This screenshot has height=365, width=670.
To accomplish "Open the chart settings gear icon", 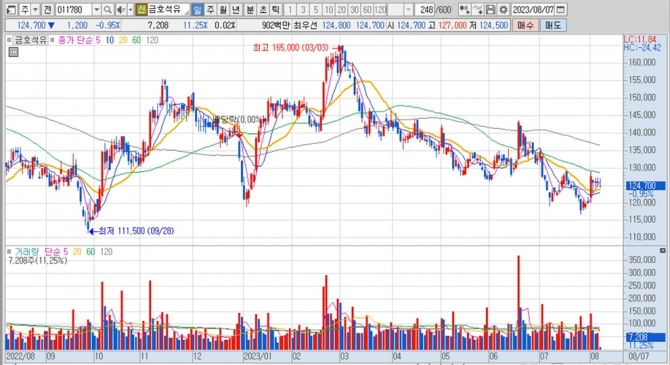I will [504, 9].
